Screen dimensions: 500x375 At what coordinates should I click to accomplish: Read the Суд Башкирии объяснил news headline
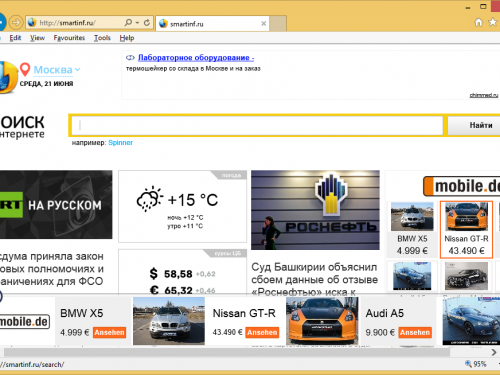pos(315,279)
